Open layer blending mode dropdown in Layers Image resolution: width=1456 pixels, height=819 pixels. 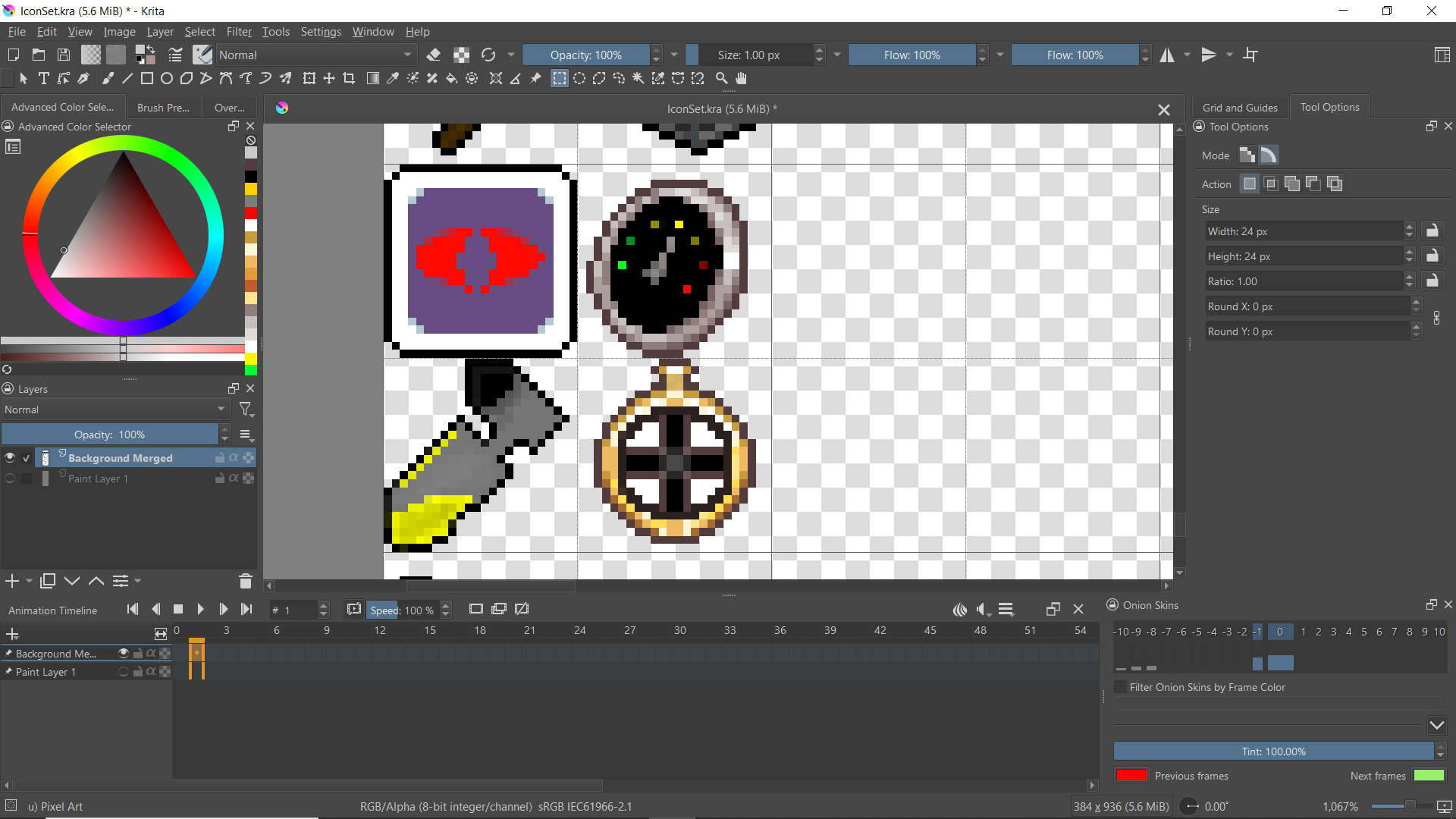115,409
